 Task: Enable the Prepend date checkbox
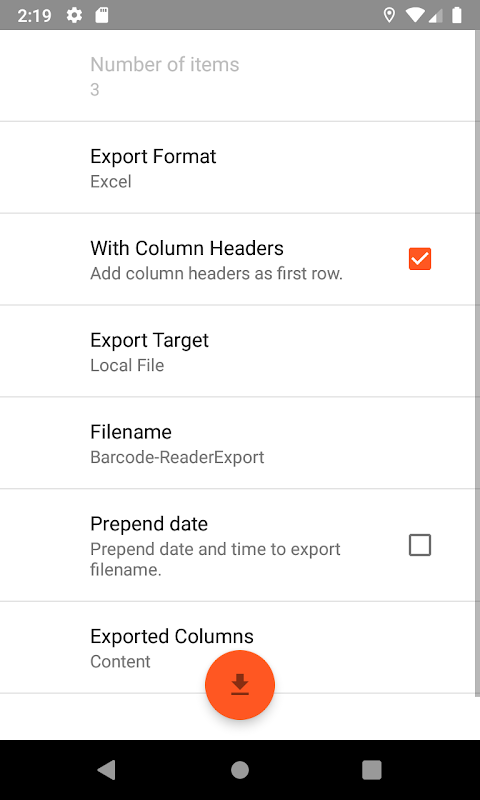[x=420, y=545]
